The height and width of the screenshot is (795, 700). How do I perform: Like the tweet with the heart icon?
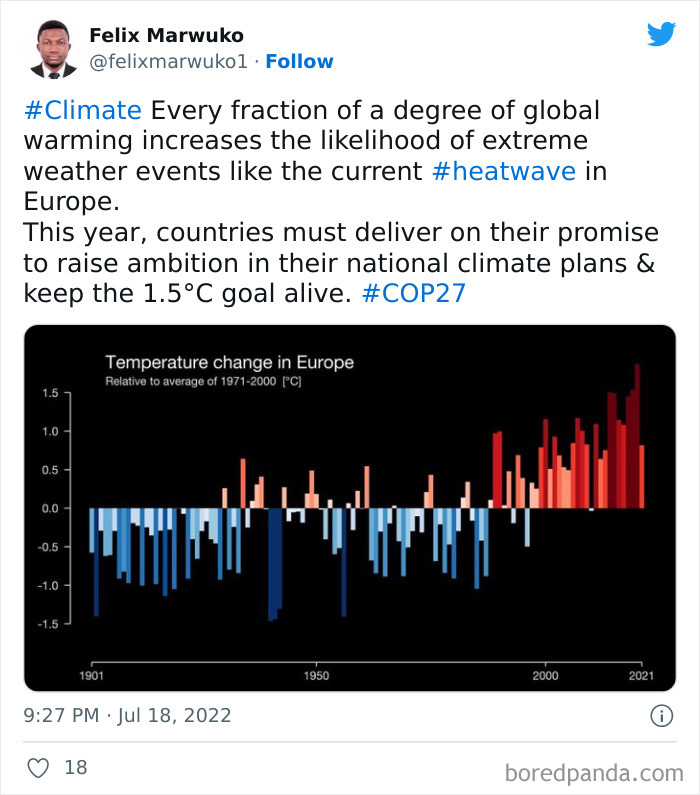click(38, 768)
